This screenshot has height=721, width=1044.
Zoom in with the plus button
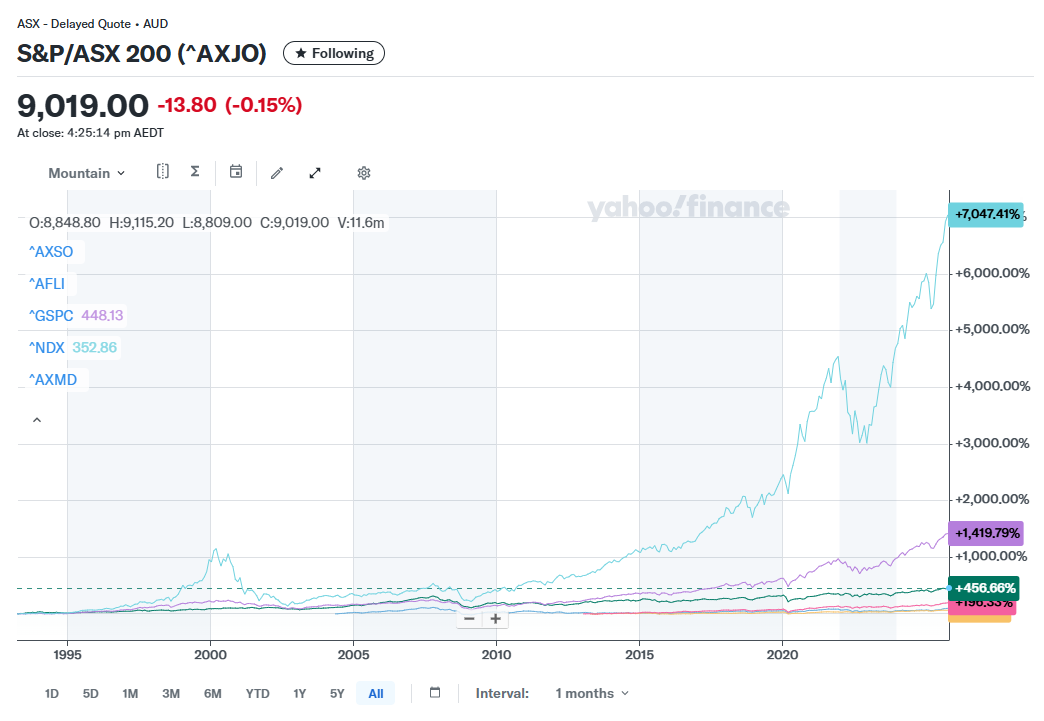point(495,619)
